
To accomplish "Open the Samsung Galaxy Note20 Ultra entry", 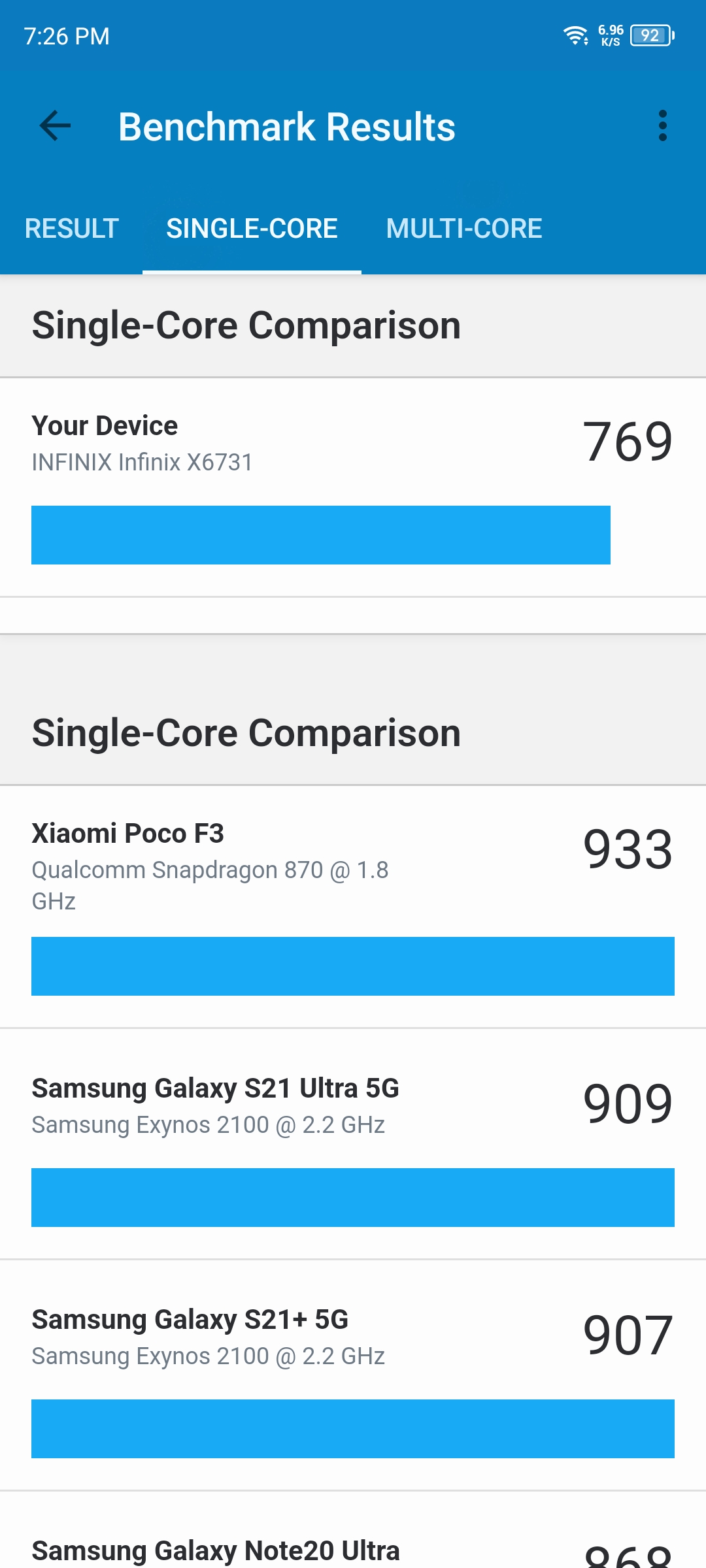I will pyautogui.click(x=353, y=1531).
